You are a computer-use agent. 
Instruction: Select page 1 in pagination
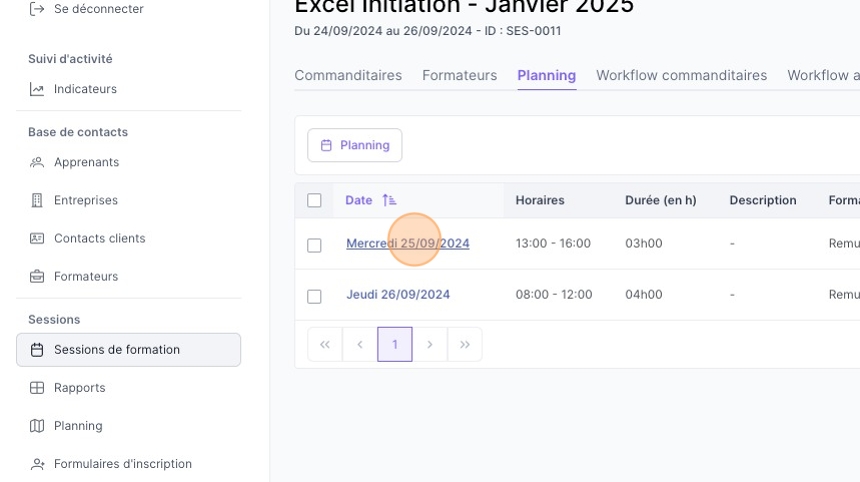(395, 344)
